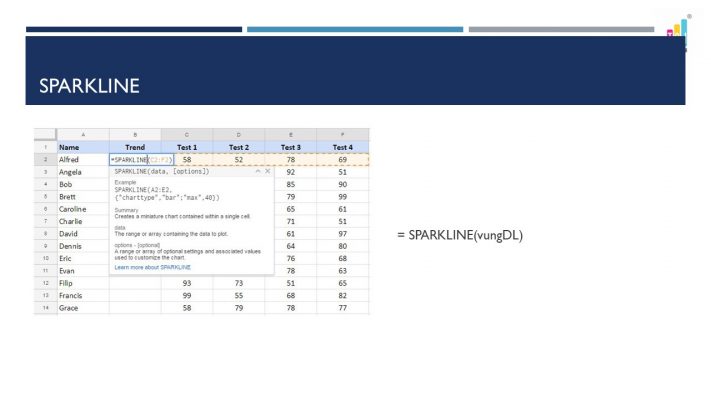Select column F letter header
This screenshot has height=400, width=711.
click(x=342, y=134)
